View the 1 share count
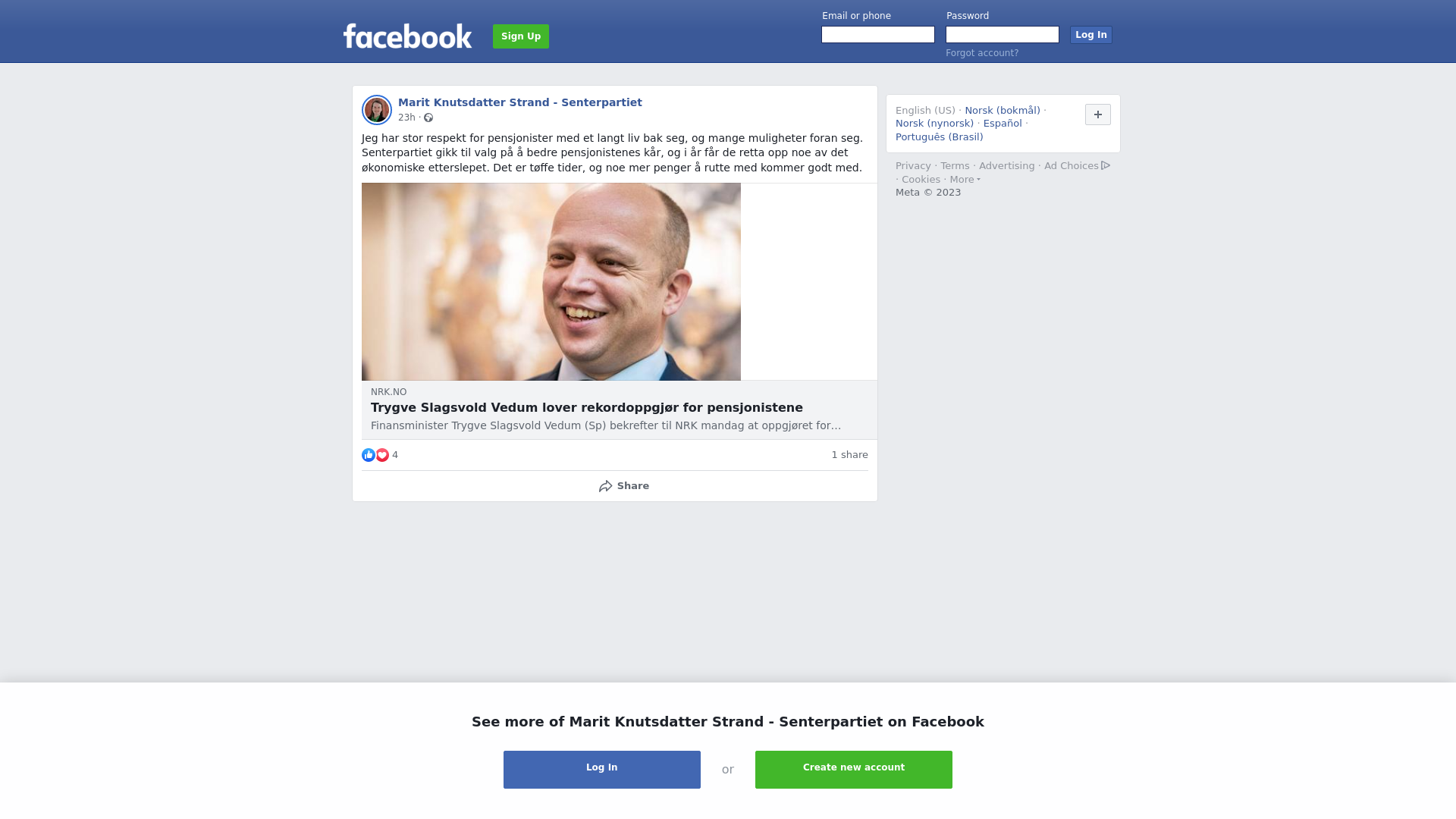Screen dimensions: 1456x819 [849, 455]
